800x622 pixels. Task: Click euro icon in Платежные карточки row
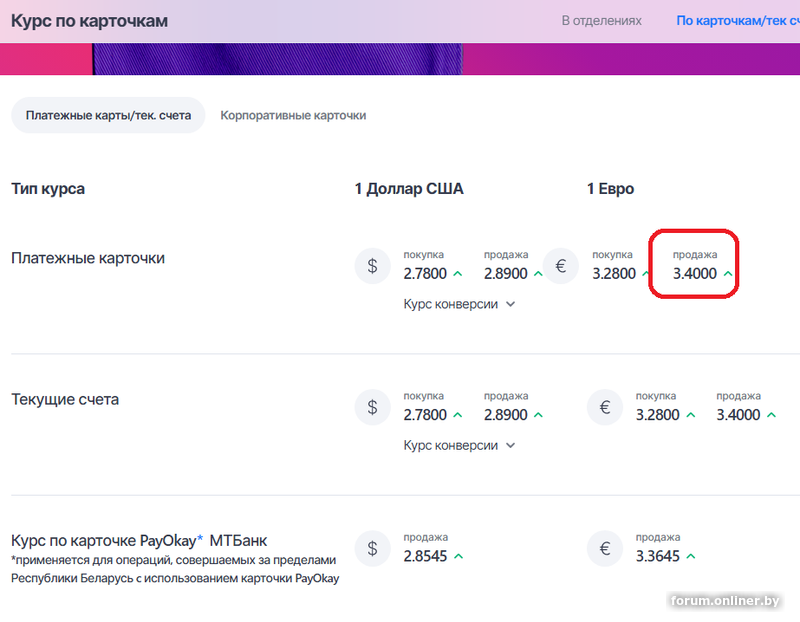561,266
